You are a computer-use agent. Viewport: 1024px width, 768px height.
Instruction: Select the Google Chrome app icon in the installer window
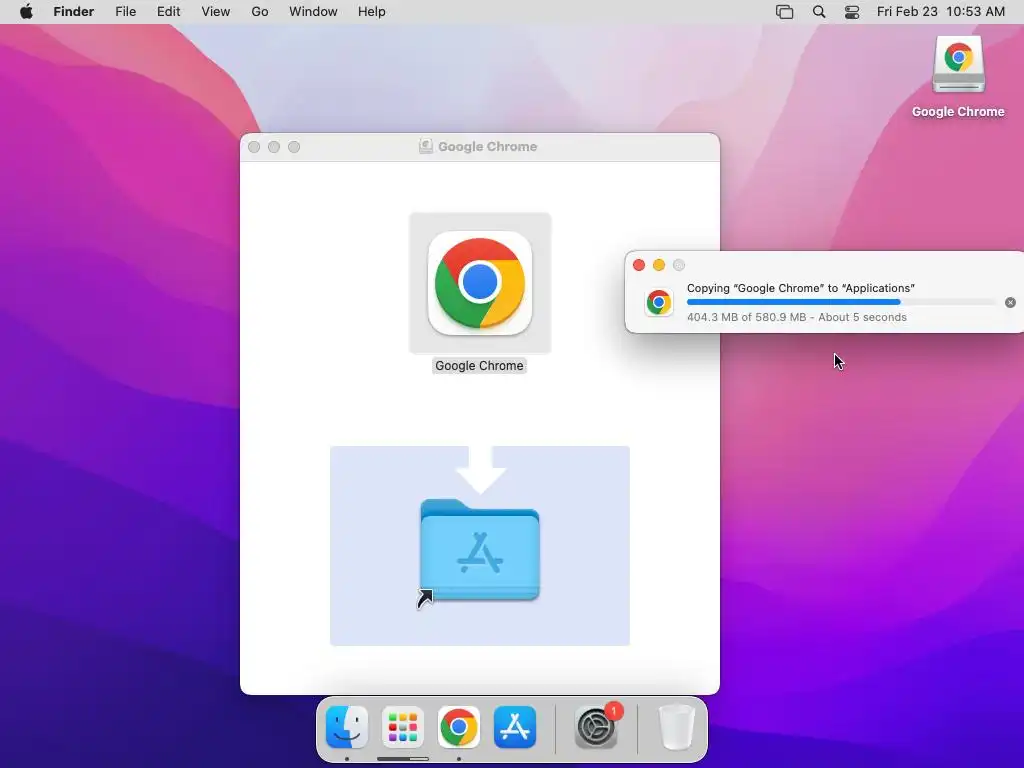[480, 283]
